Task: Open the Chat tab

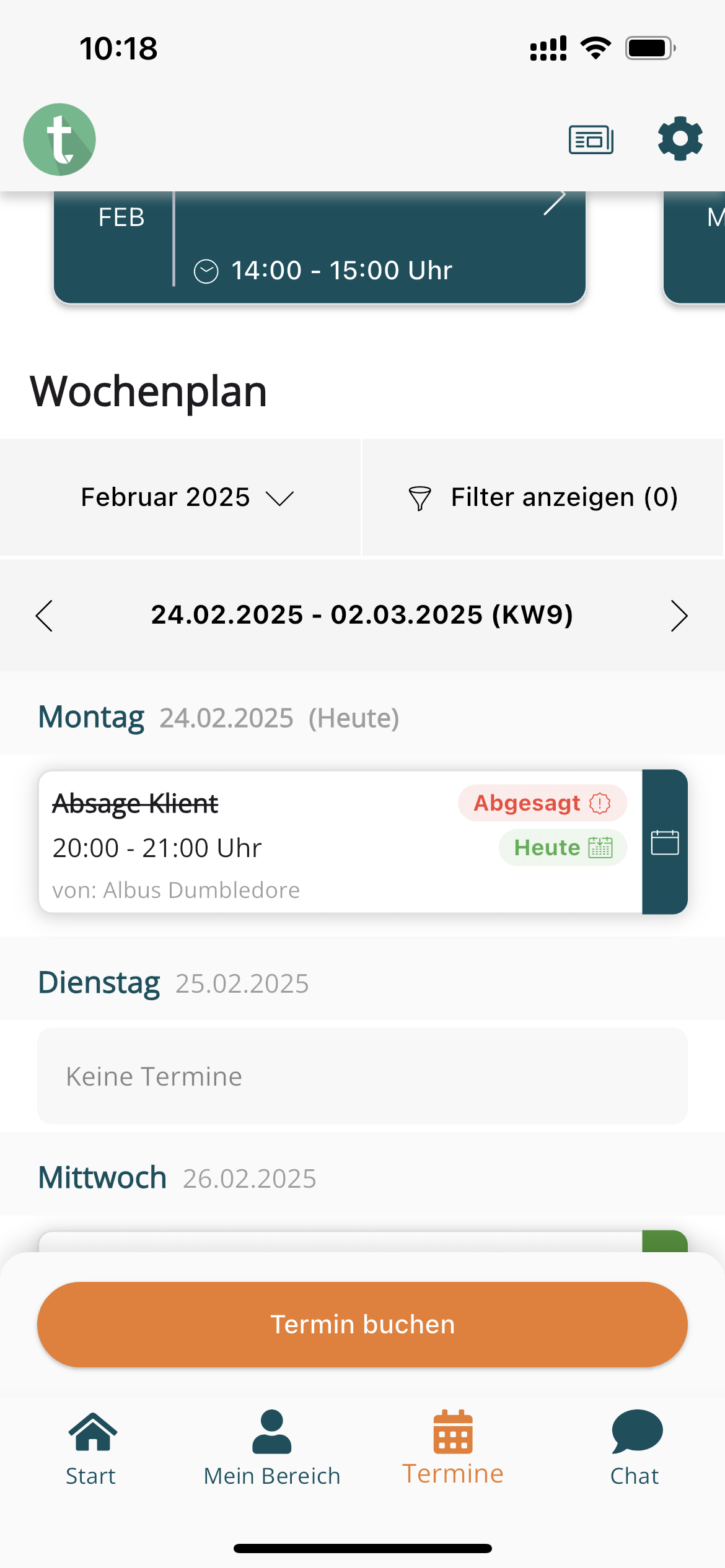Action: tap(635, 1448)
